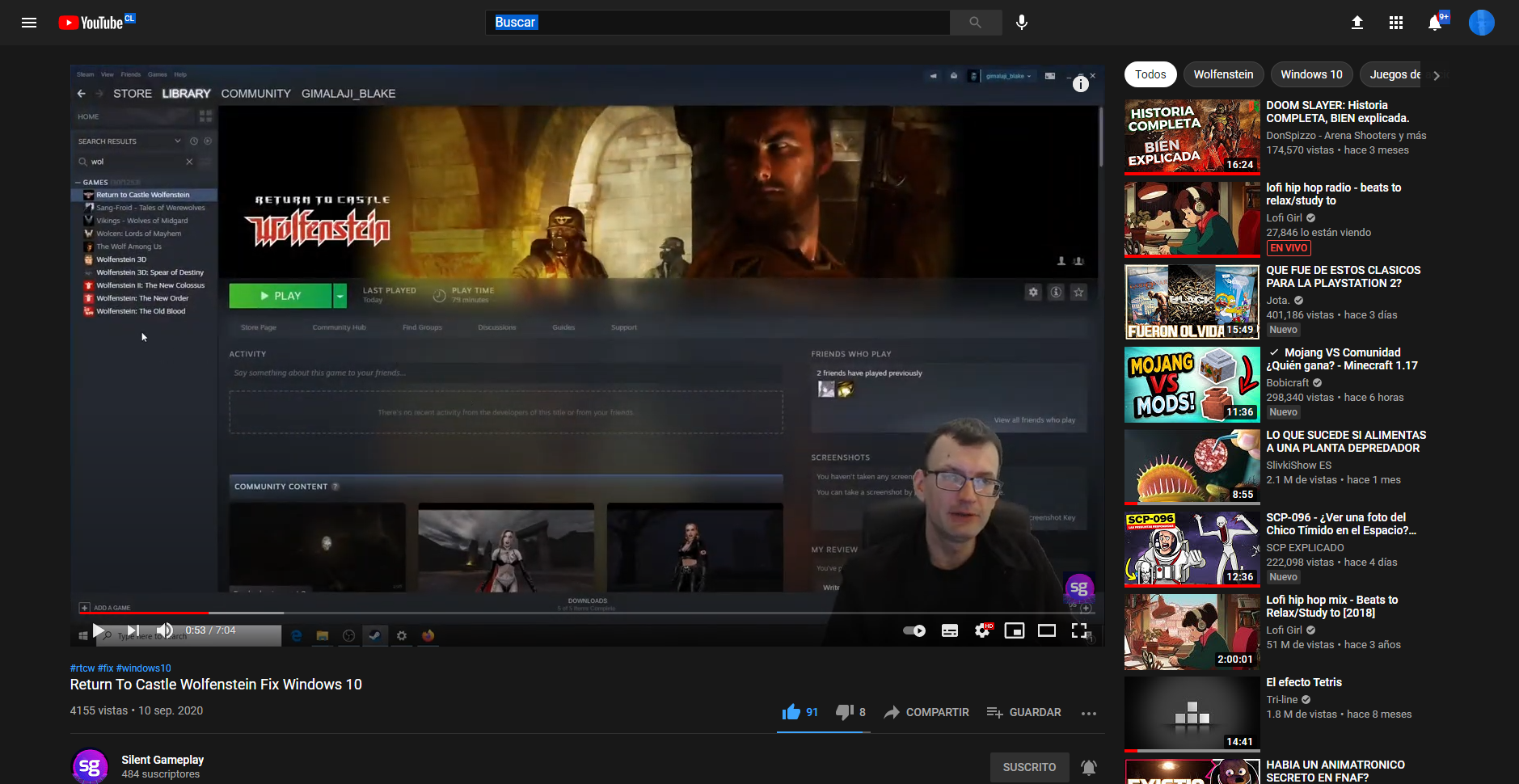The height and width of the screenshot is (784, 1519).
Task: Enter full screen mode
Action: click(1079, 630)
